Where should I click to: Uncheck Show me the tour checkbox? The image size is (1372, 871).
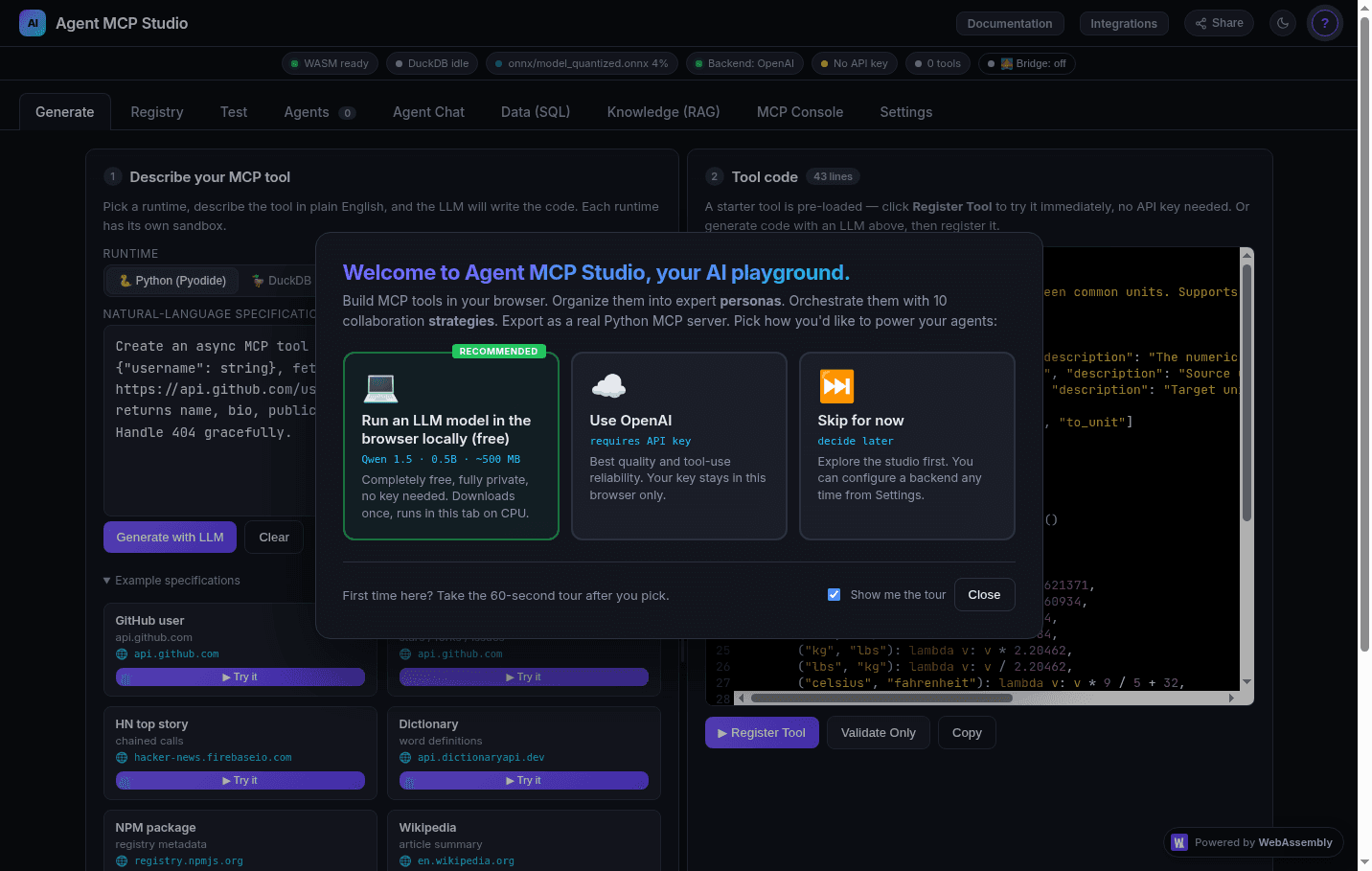point(834,594)
